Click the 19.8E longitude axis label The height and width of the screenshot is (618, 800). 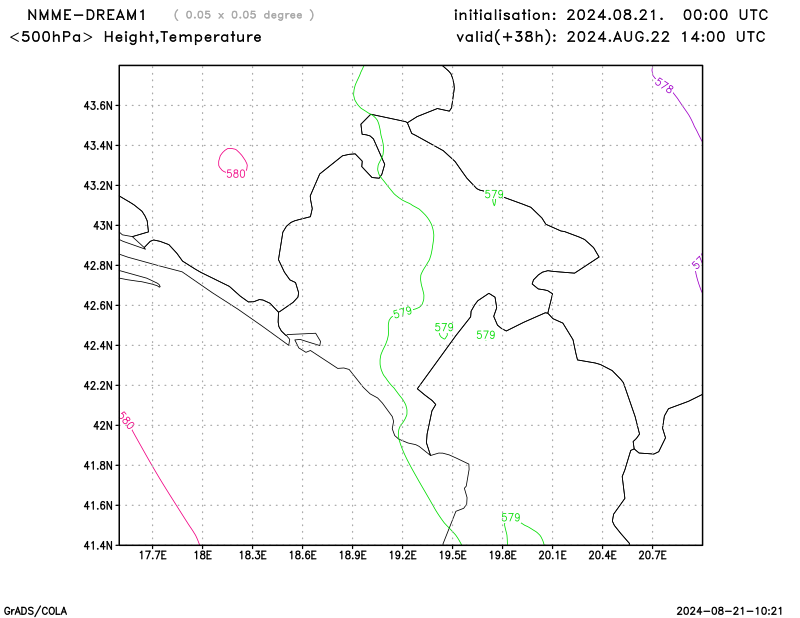point(503,555)
